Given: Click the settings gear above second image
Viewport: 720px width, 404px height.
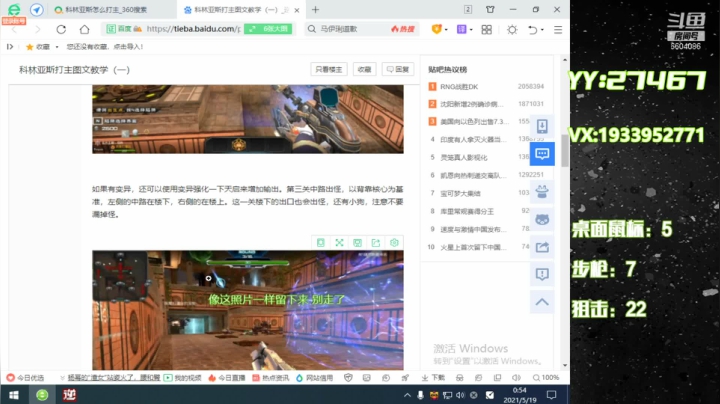Looking at the screenshot, I should pos(394,243).
